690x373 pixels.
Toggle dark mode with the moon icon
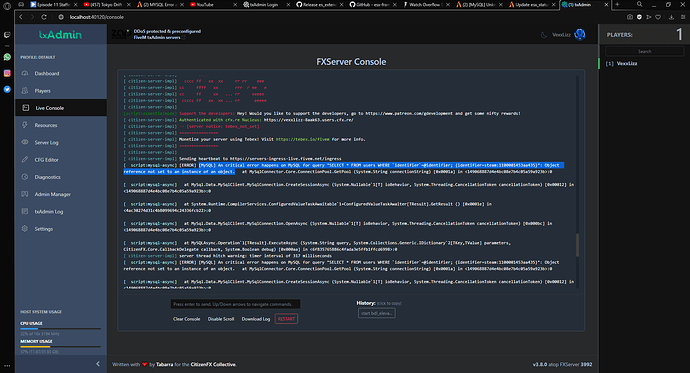[544, 35]
